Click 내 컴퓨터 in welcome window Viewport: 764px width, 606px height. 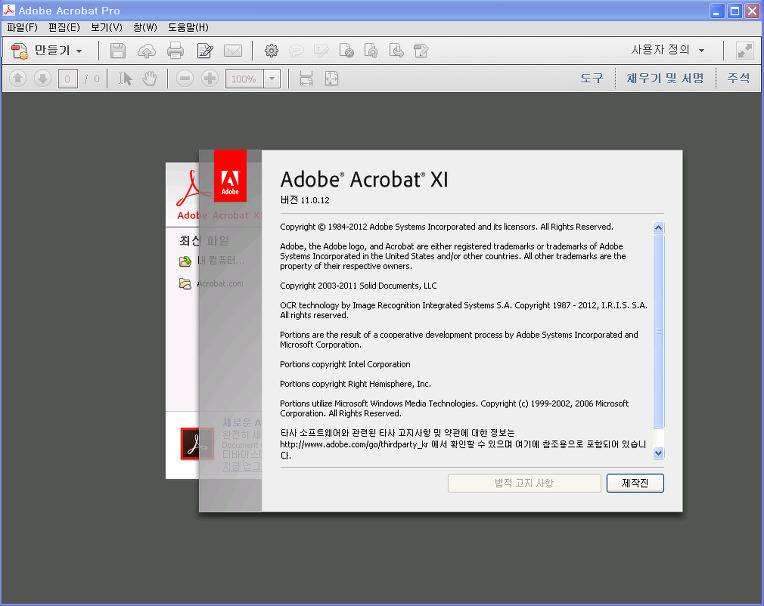pyautogui.click(x=212, y=261)
